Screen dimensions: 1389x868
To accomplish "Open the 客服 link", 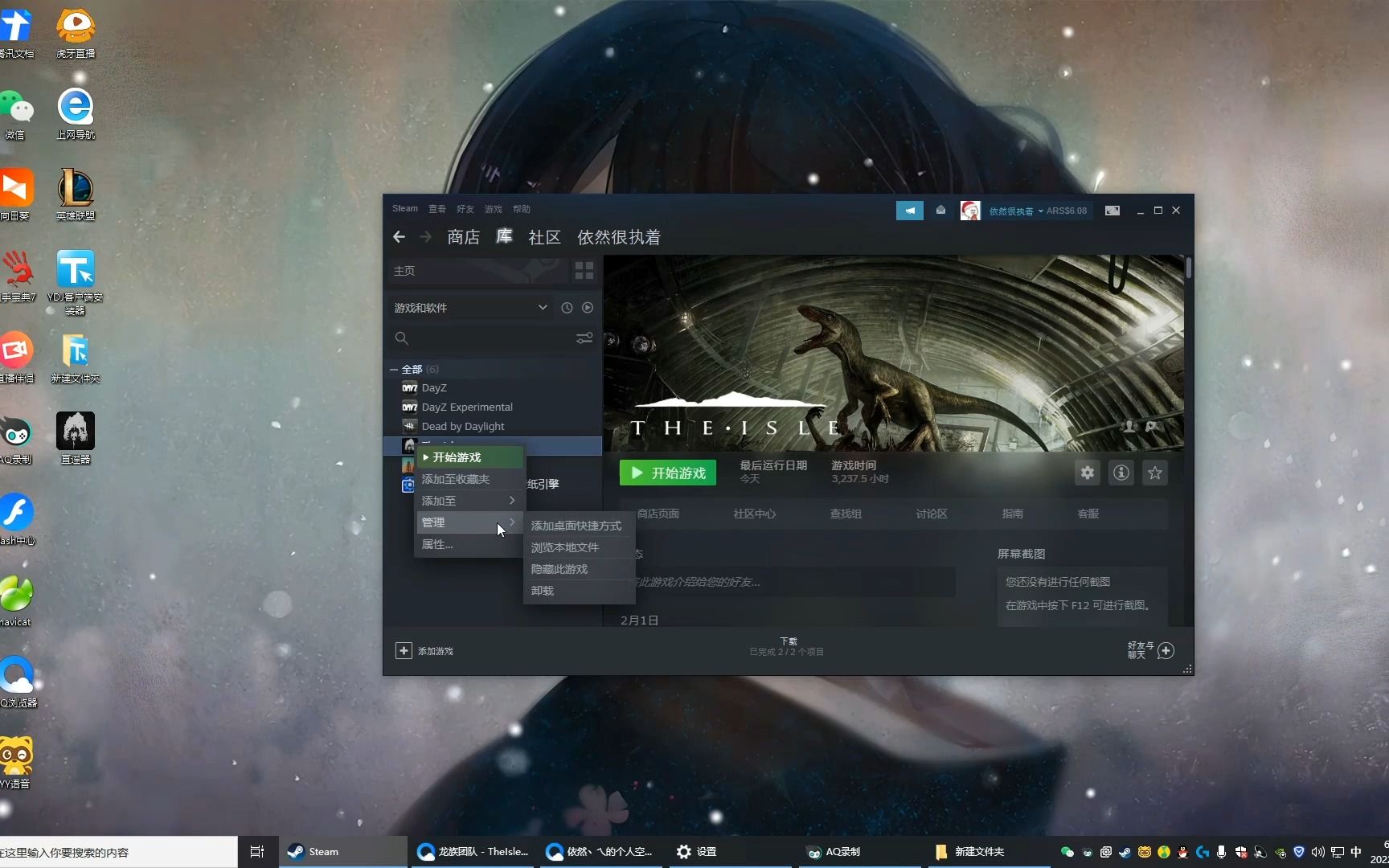I will coord(1088,514).
